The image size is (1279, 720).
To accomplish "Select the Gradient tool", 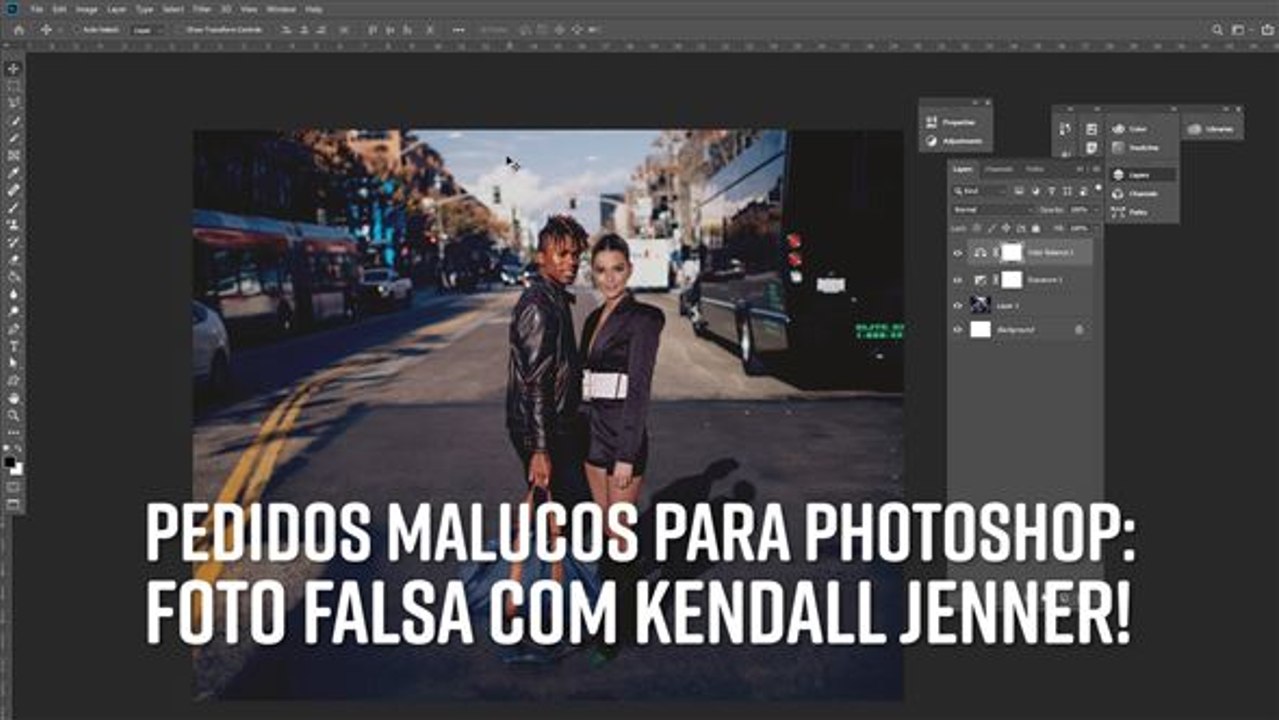I will pos(14,276).
